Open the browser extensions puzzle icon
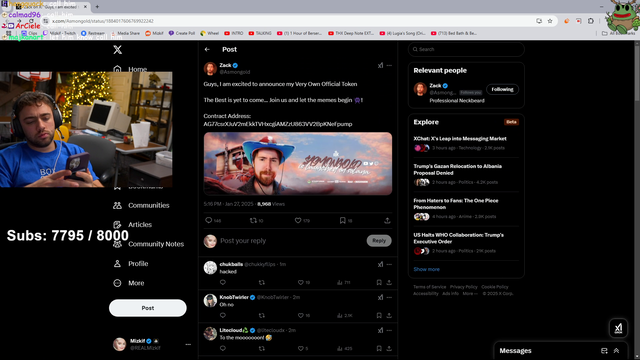 (591, 21)
